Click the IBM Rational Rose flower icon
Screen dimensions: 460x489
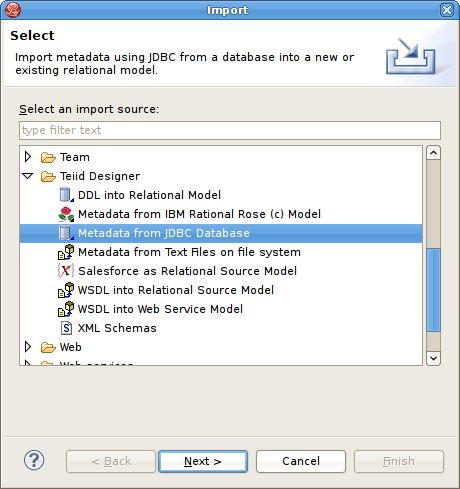[x=66, y=214]
